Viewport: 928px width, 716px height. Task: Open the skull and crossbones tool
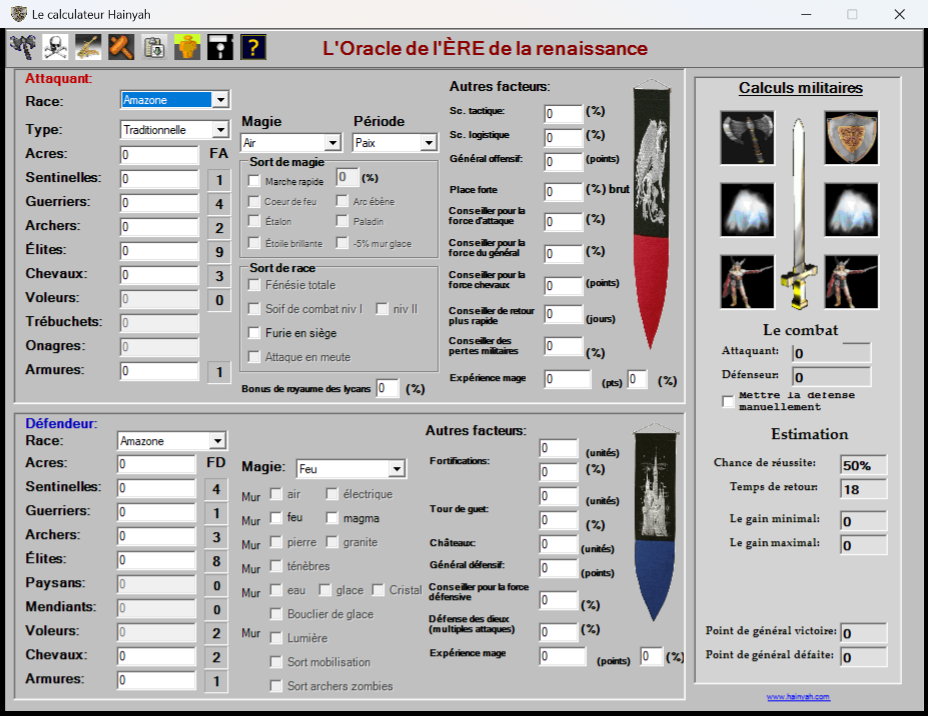(55, 47)
